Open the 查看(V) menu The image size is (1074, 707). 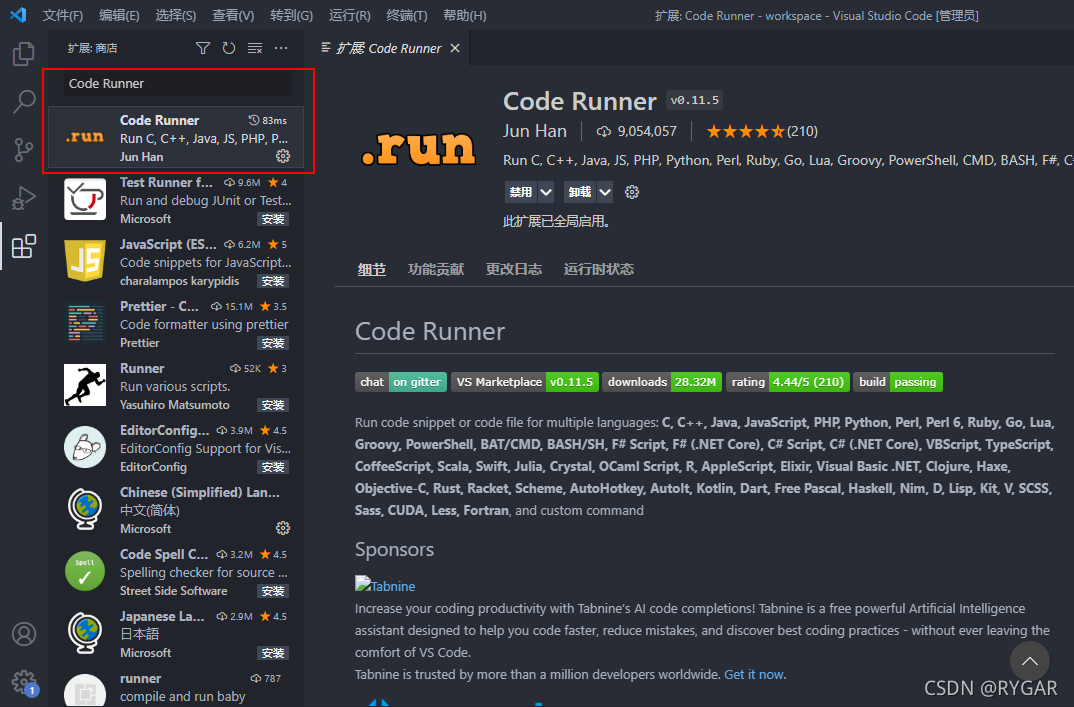[233, 15]
